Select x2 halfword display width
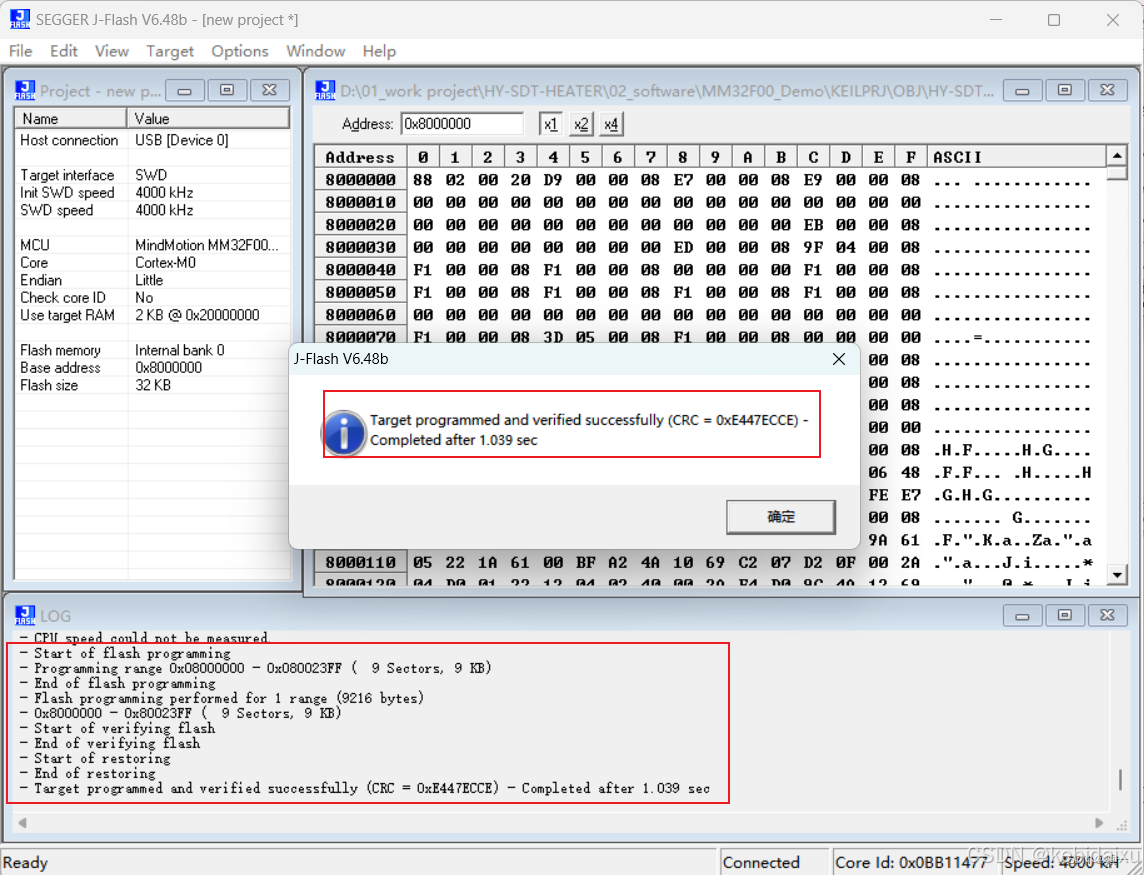Viewport: 1144px width, 875px height. (x=581, y=124)
